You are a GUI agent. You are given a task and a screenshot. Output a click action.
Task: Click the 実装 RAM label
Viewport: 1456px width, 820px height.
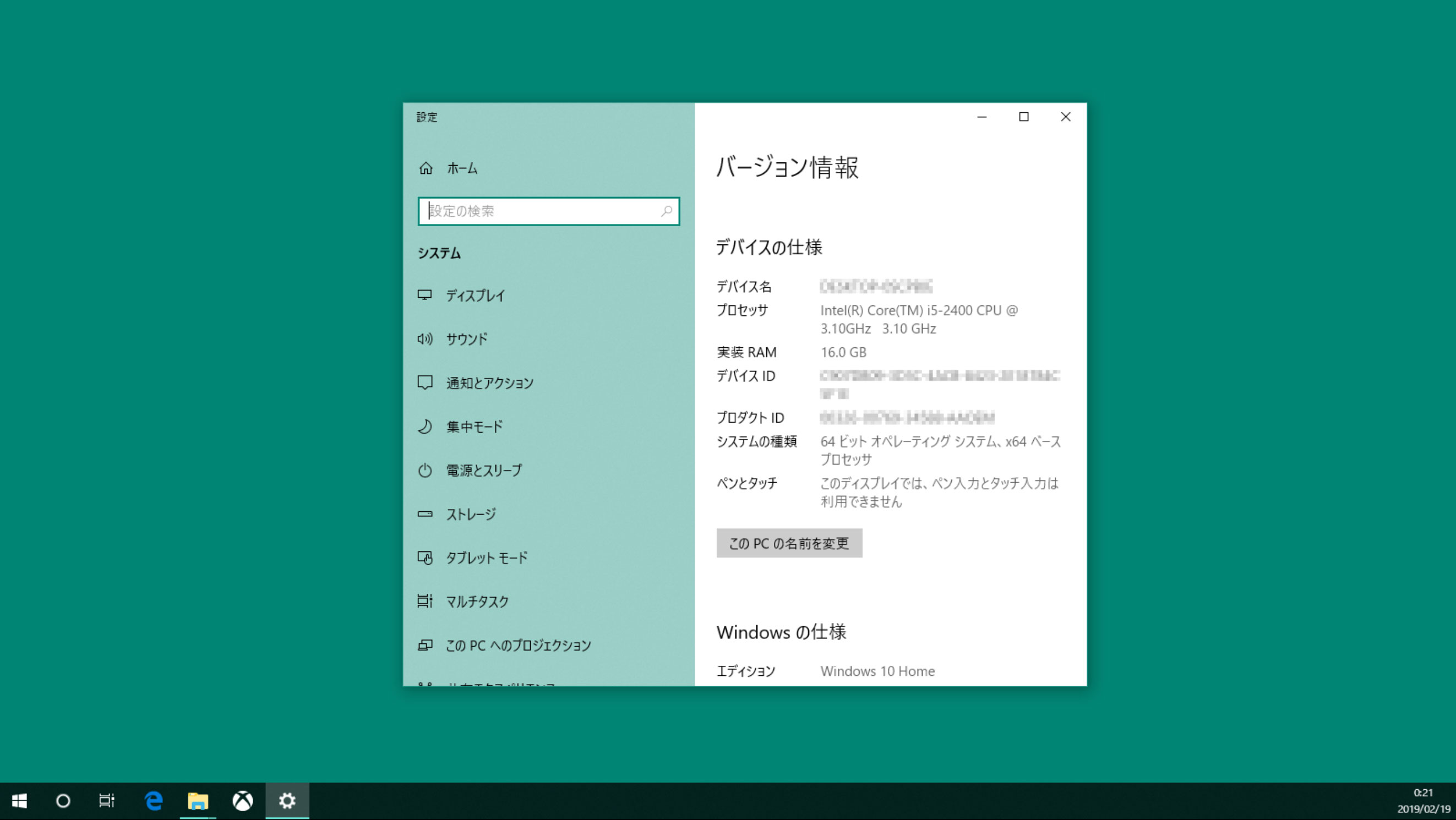(746, 353)
